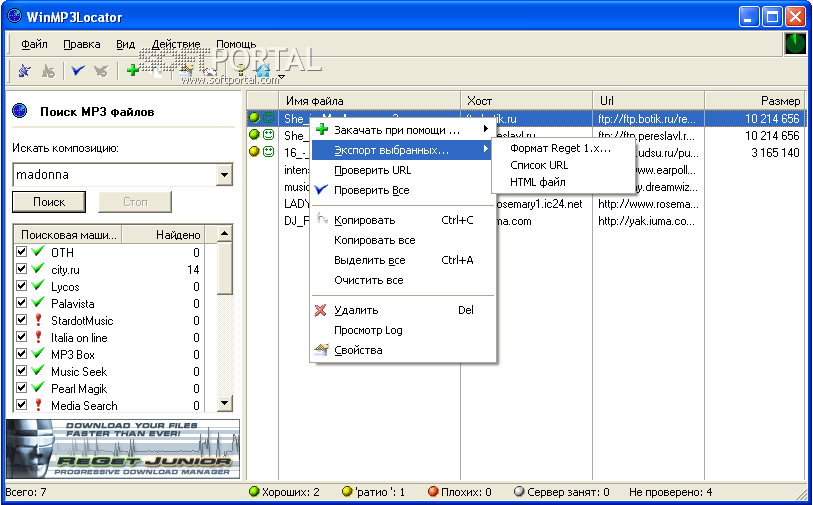
Task: Toggle the MP3 Box checkbox
Action: click(x=21, y=354)
